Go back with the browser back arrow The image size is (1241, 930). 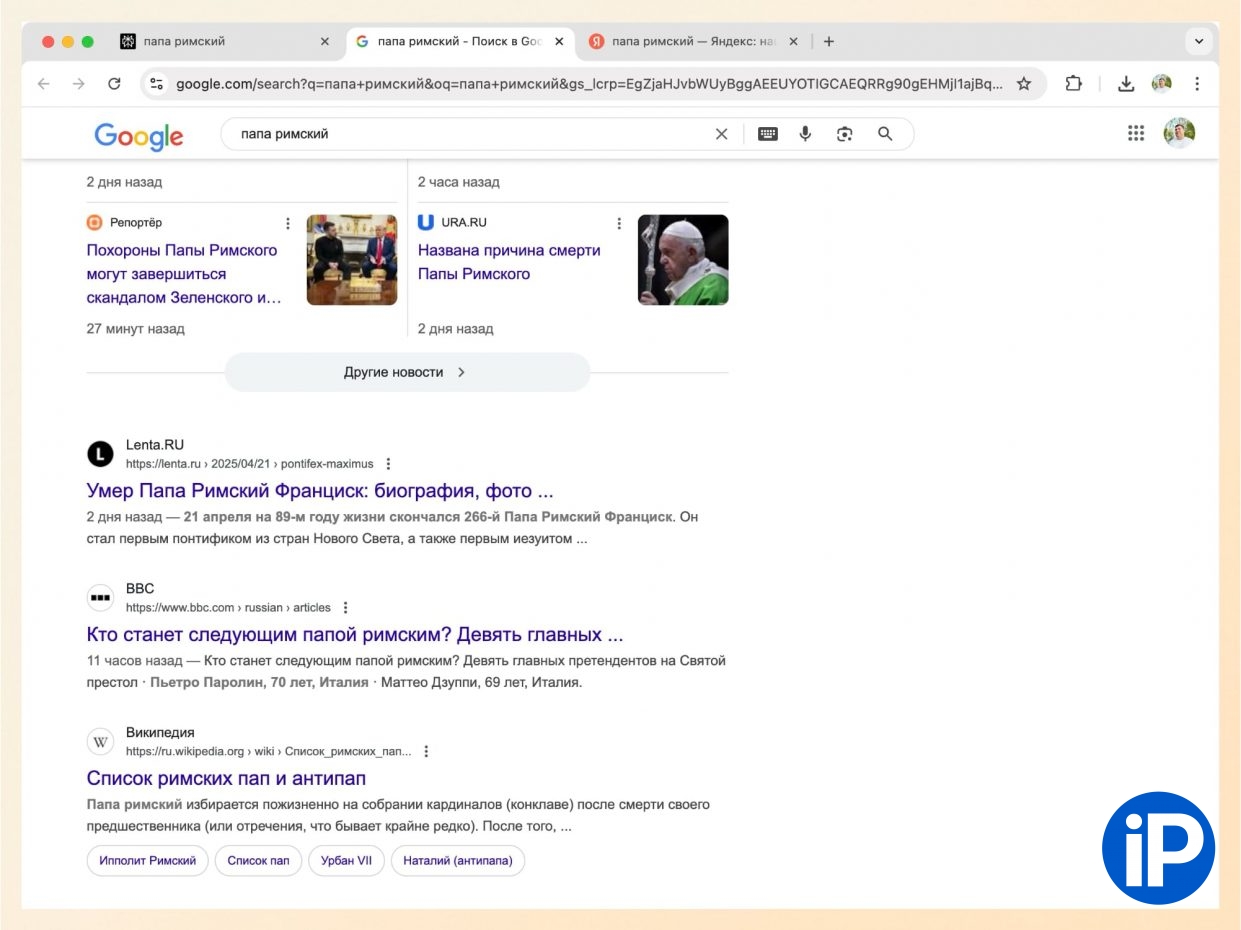click(x=43, y=84)
